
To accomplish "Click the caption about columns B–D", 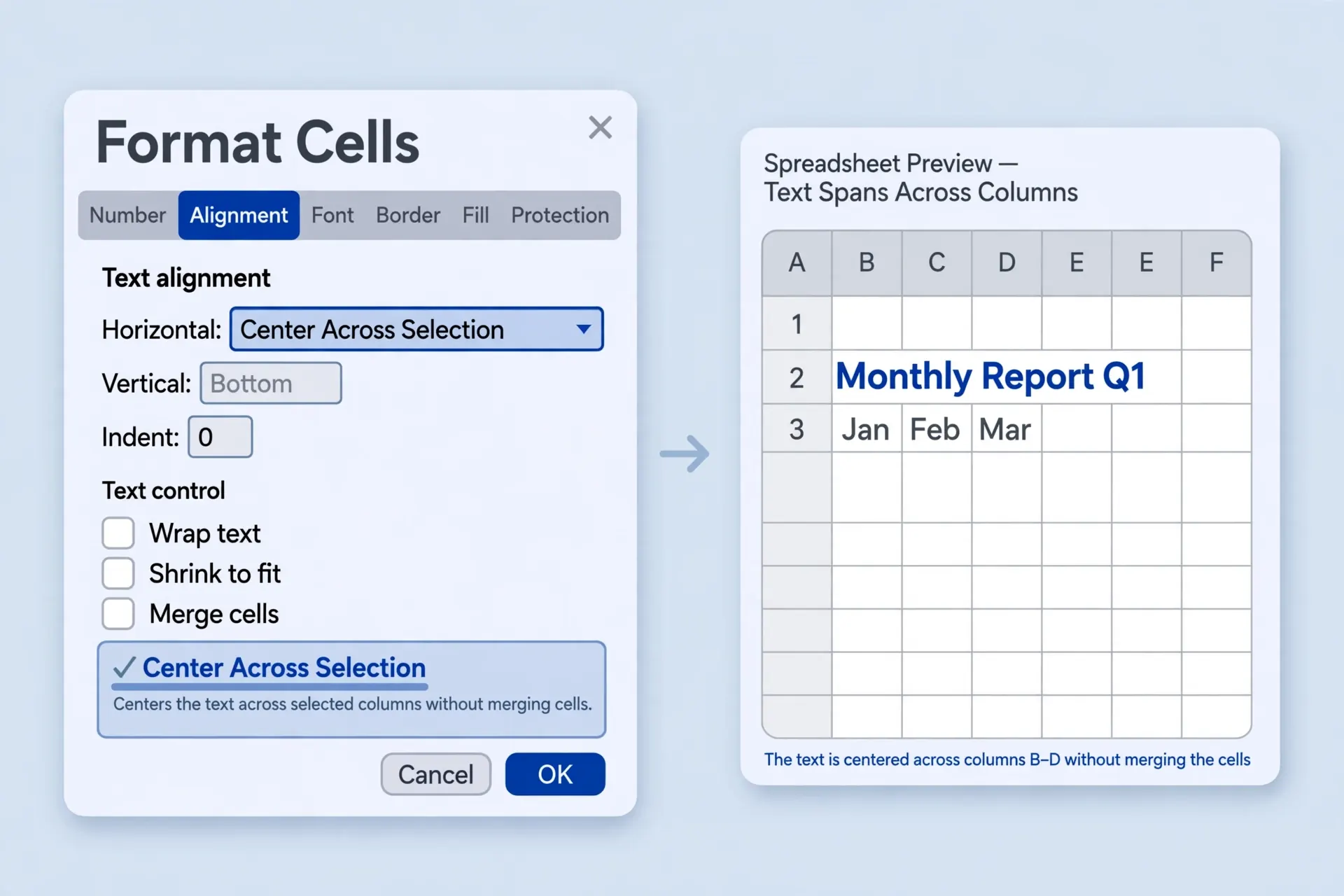I will point(1007,759).
